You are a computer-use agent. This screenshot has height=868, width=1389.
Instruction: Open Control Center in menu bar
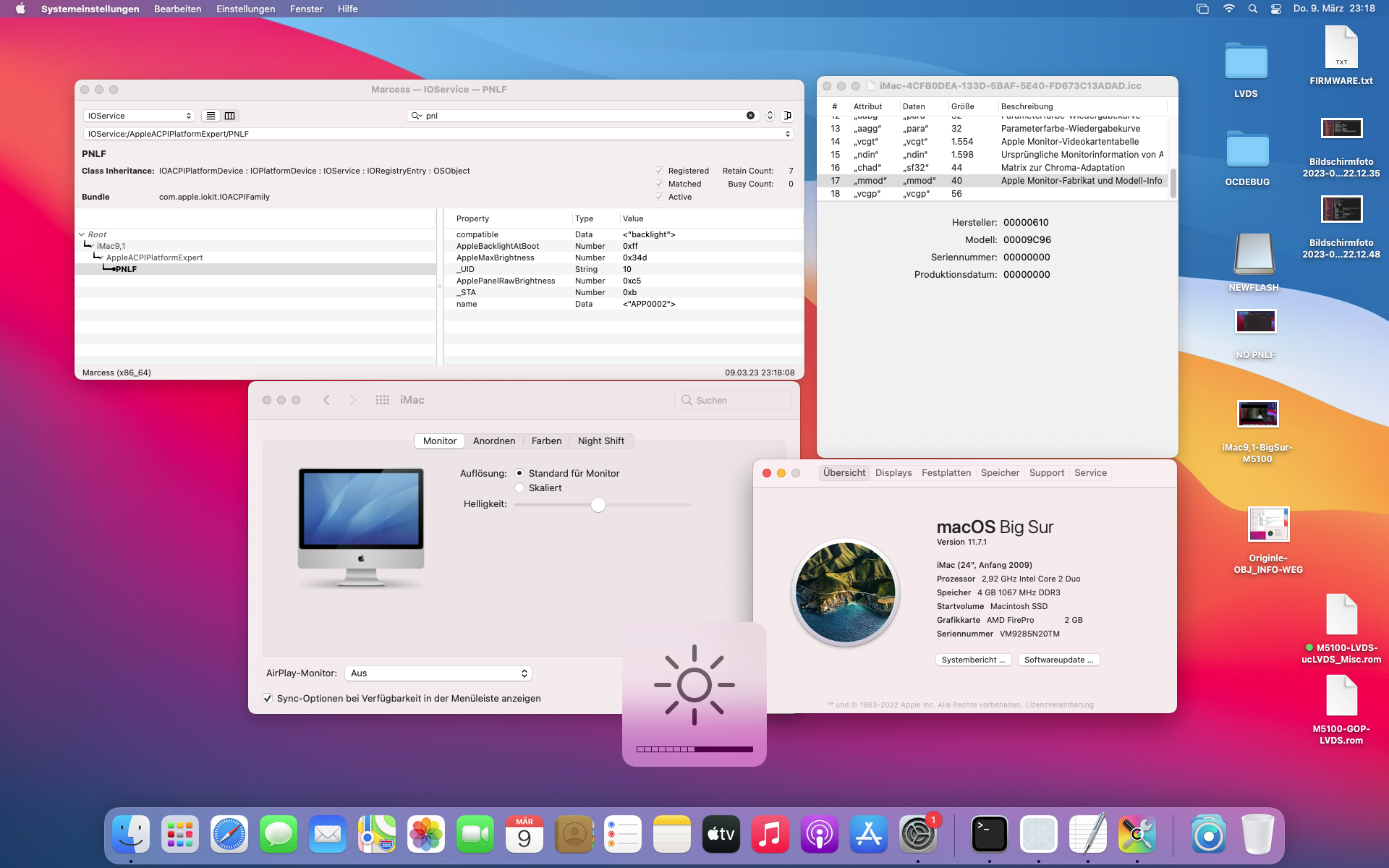click(x=1276, y=9)
